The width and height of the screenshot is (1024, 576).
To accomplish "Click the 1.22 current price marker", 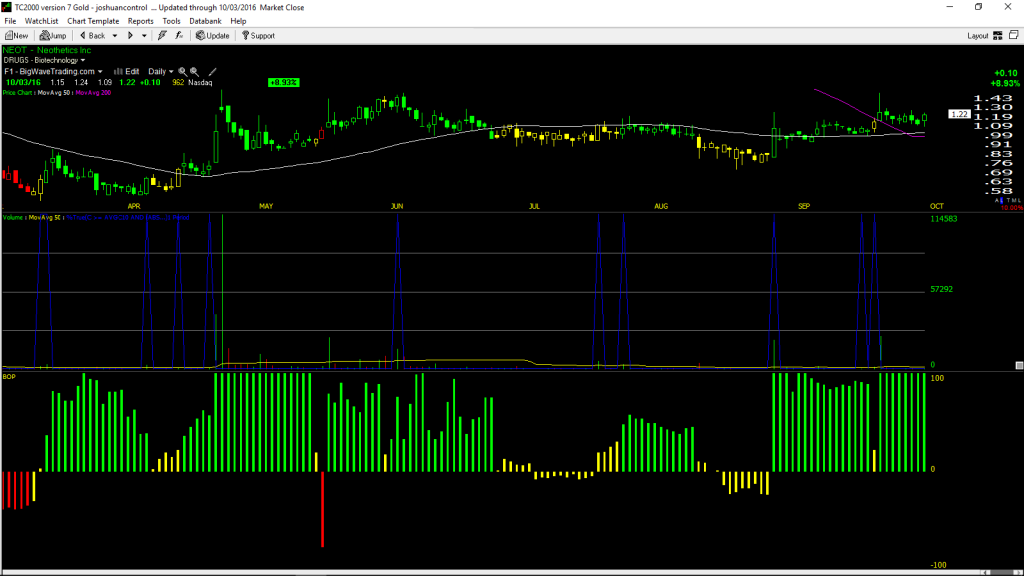I will point(959,114).
